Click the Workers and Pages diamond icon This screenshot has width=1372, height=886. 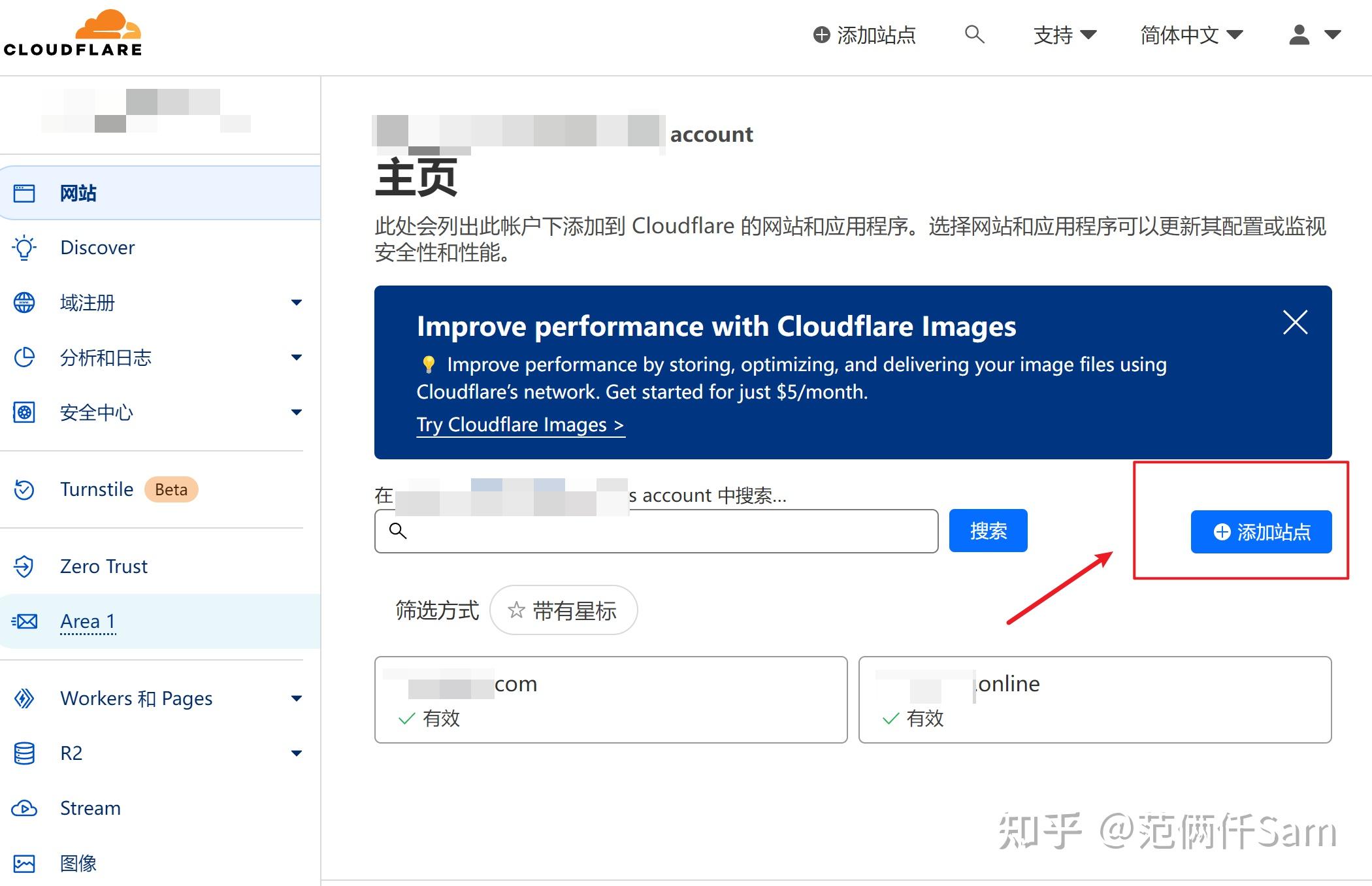(24, 698)
